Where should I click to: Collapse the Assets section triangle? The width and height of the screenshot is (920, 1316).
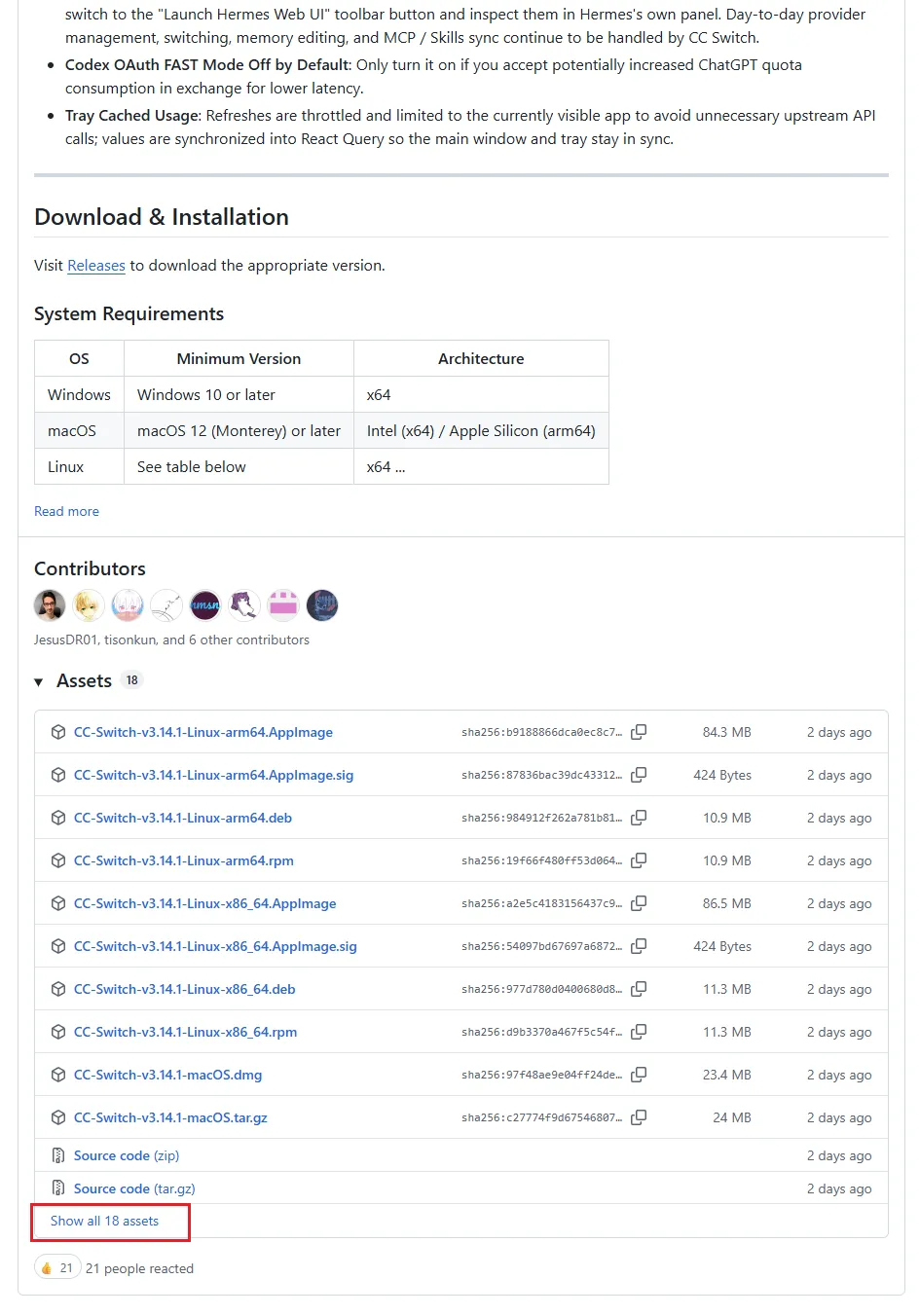(x=39, y=681)
